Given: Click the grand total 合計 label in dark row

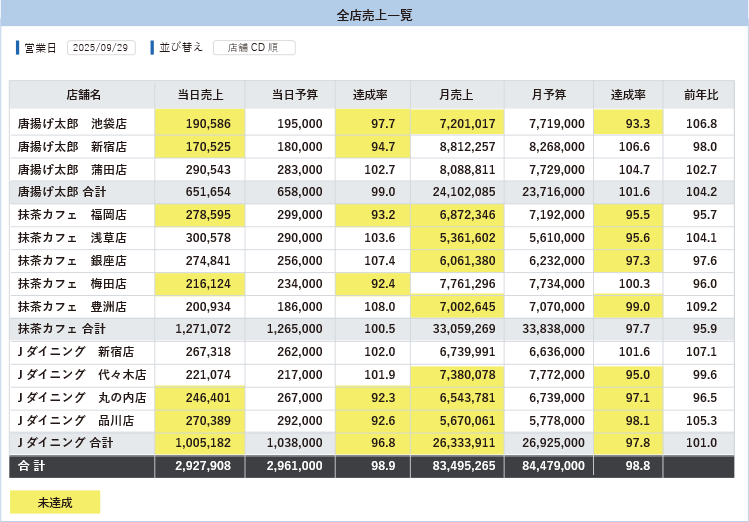Looking at the screenshot, I should tap(32, 466).
